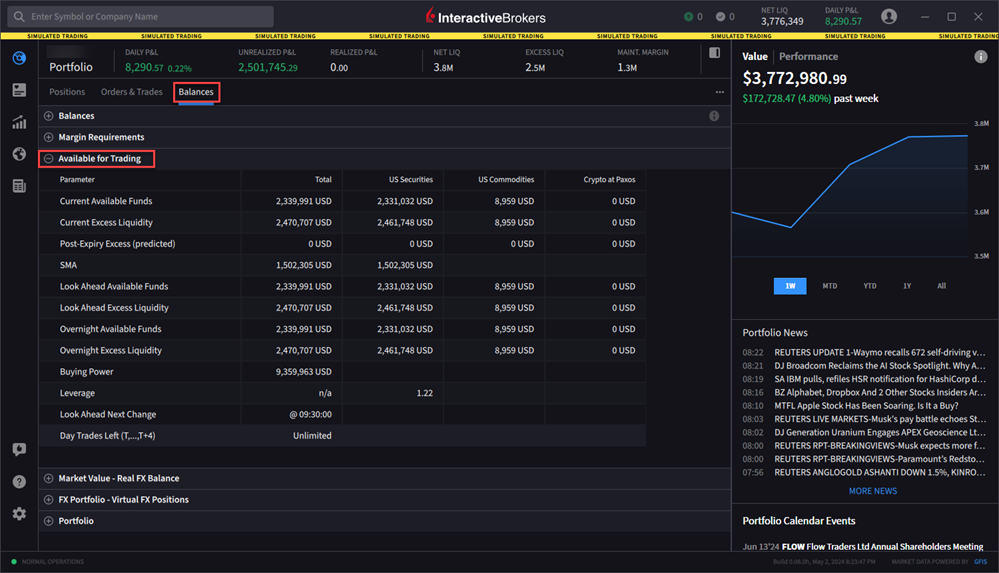999x573 pixels.
Task: Expand the bottom Portfolio section
Action: pos(48,521)
